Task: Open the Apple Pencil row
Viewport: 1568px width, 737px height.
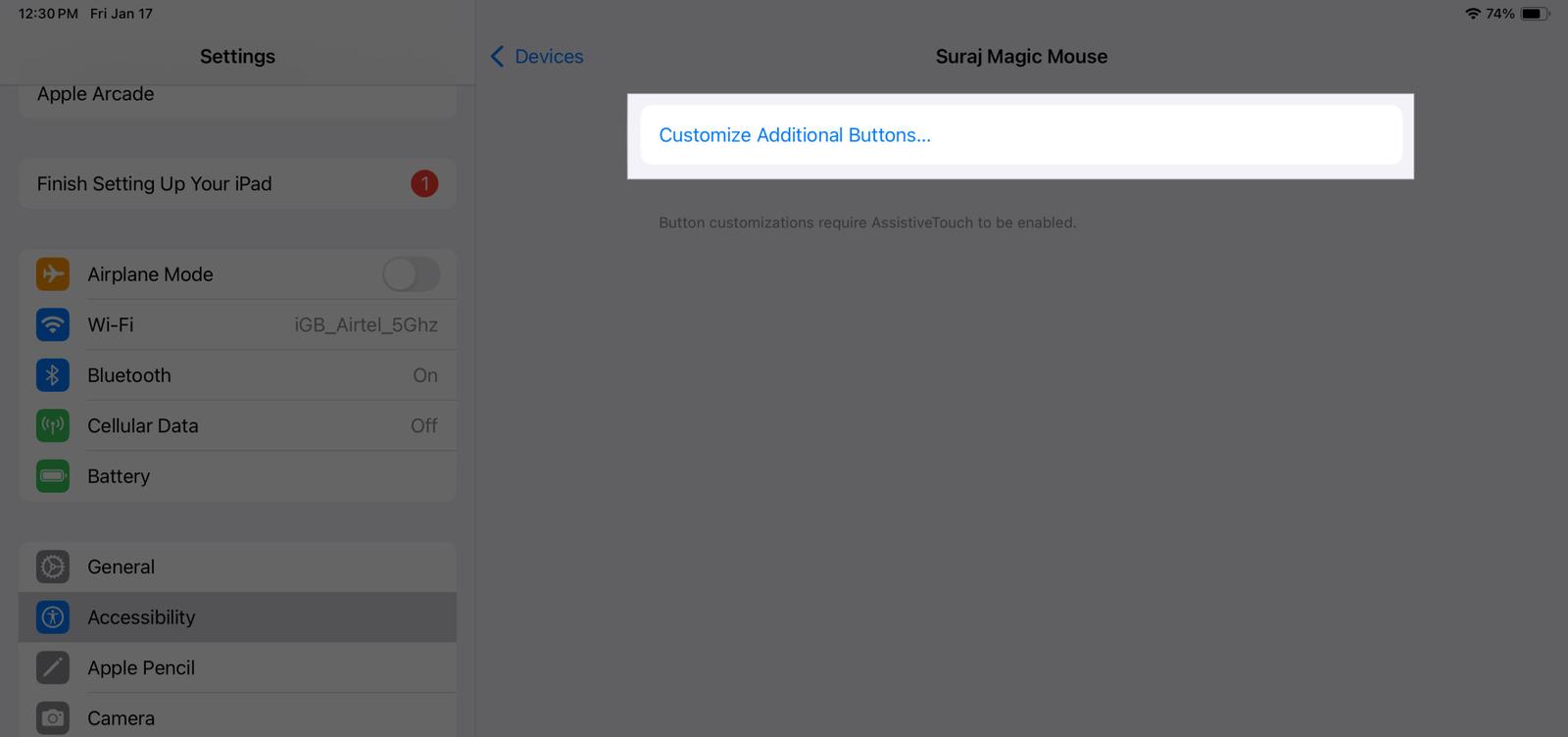Action: tap(237, 667)
